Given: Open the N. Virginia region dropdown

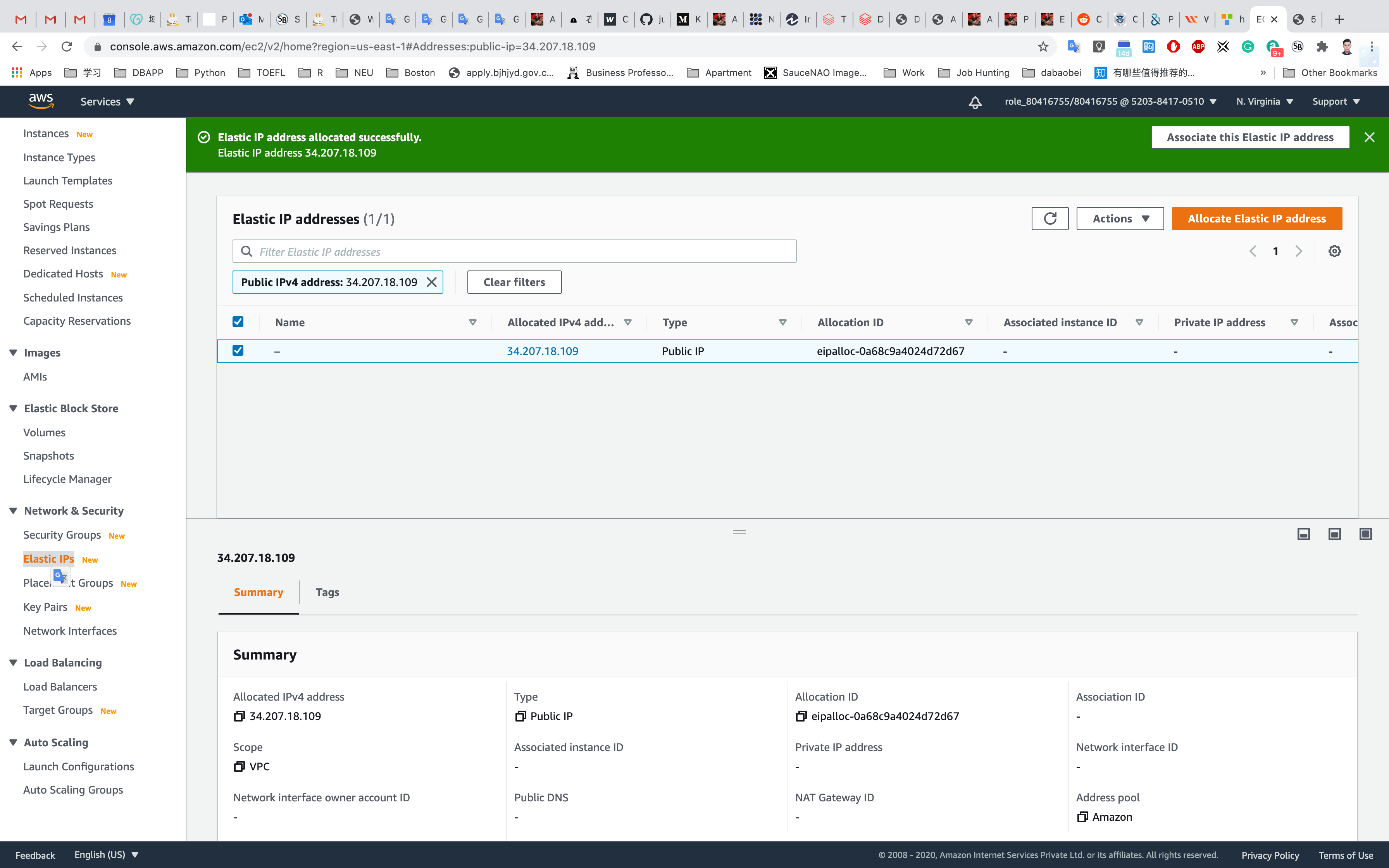Looking at the screenshot, I should [x=1264, y=102].
